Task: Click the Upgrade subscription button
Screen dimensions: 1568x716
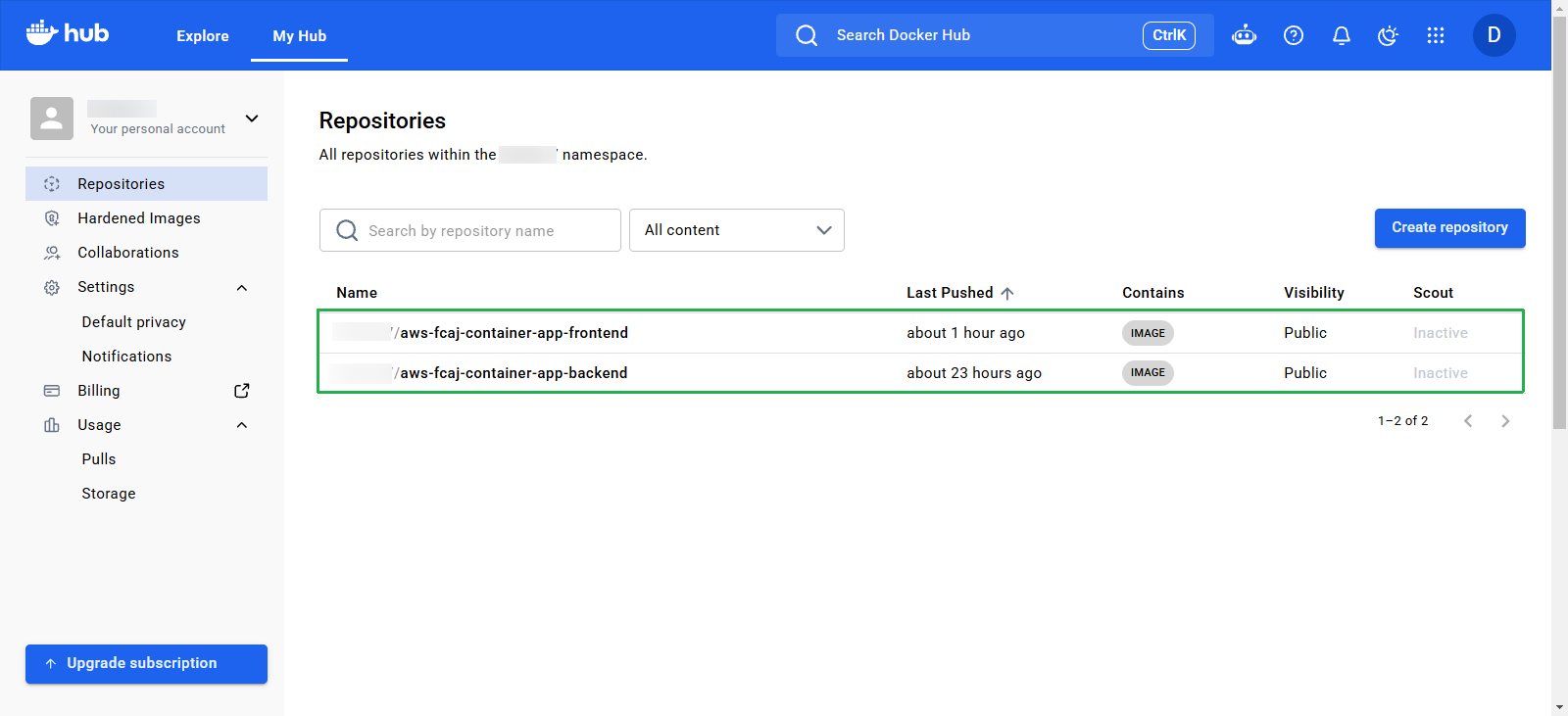Action: point(146,664)
